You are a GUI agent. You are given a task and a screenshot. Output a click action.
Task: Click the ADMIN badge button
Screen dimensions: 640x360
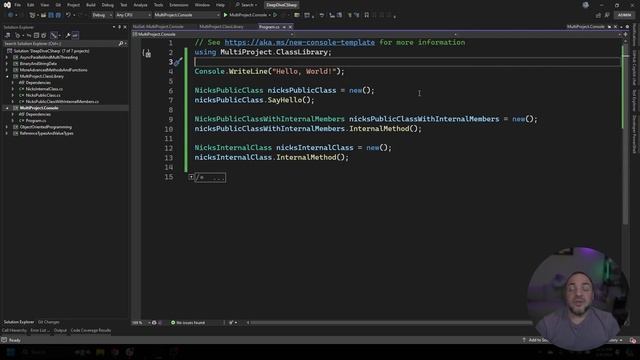[x=624, y=15]
